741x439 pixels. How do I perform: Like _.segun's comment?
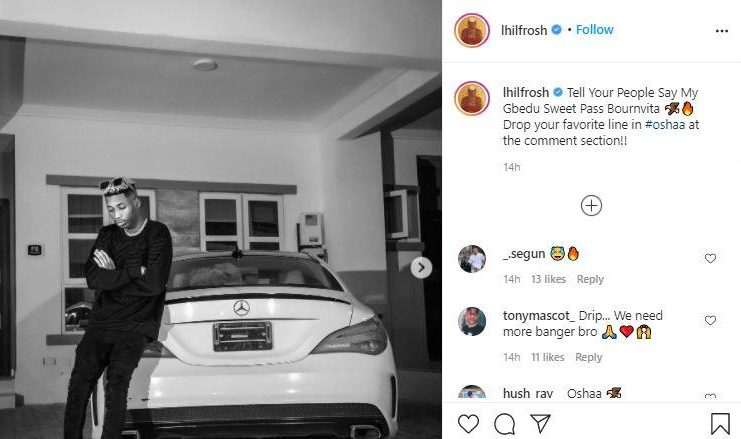710,258
